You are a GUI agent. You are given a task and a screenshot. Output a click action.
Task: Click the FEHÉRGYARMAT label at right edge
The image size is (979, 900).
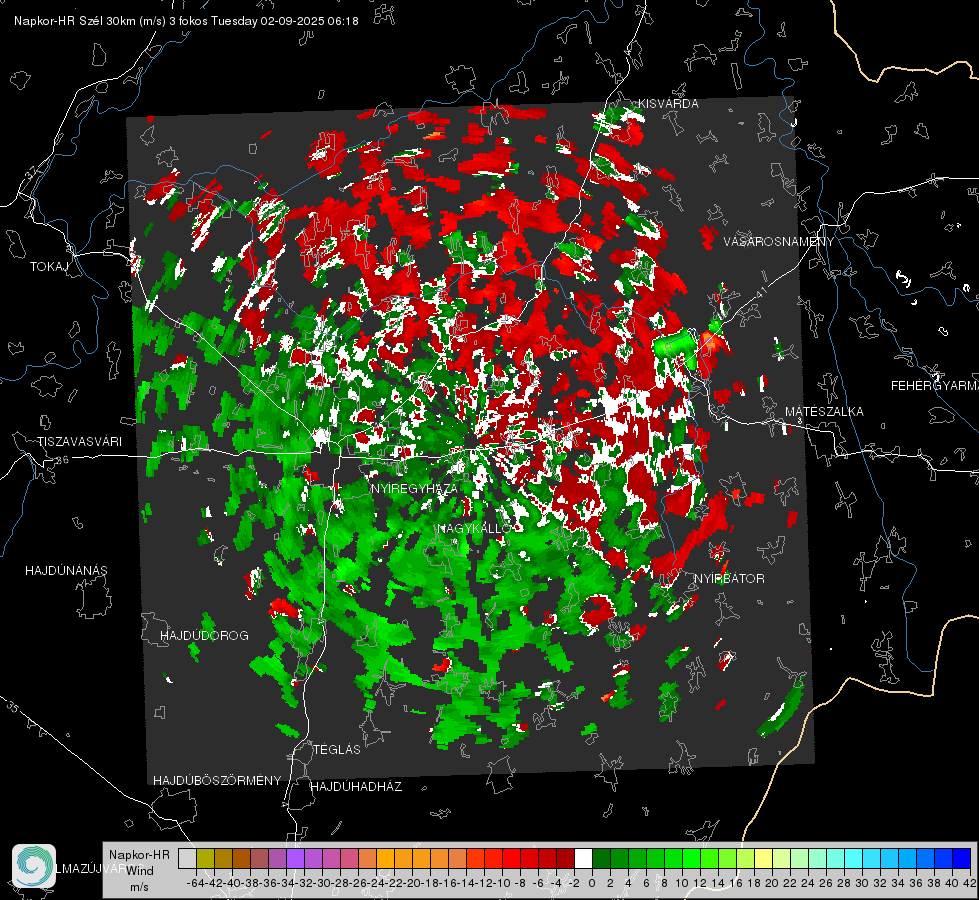coord(935,386)
